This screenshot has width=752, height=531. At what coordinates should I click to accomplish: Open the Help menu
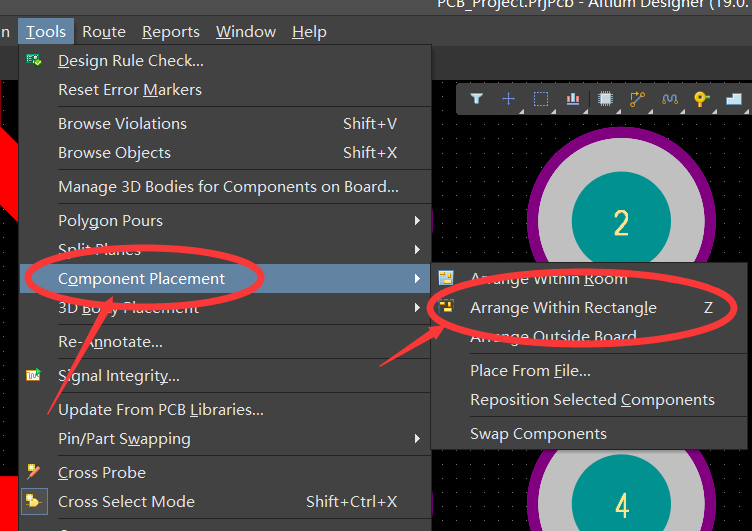(309, 32)
